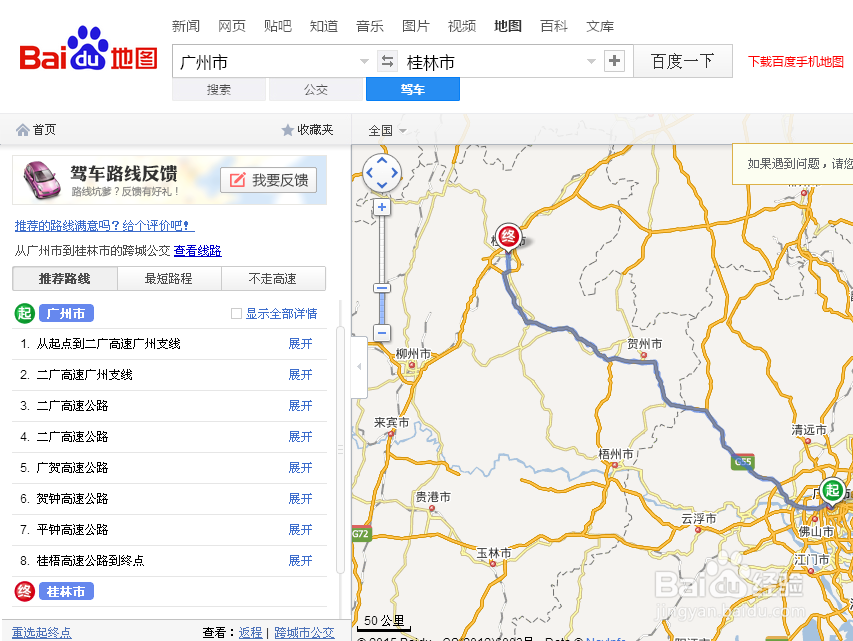The width and height of the screenshot is (853, 641).
Task: Swap start and destination cities icon
Action: click(387, 61)
